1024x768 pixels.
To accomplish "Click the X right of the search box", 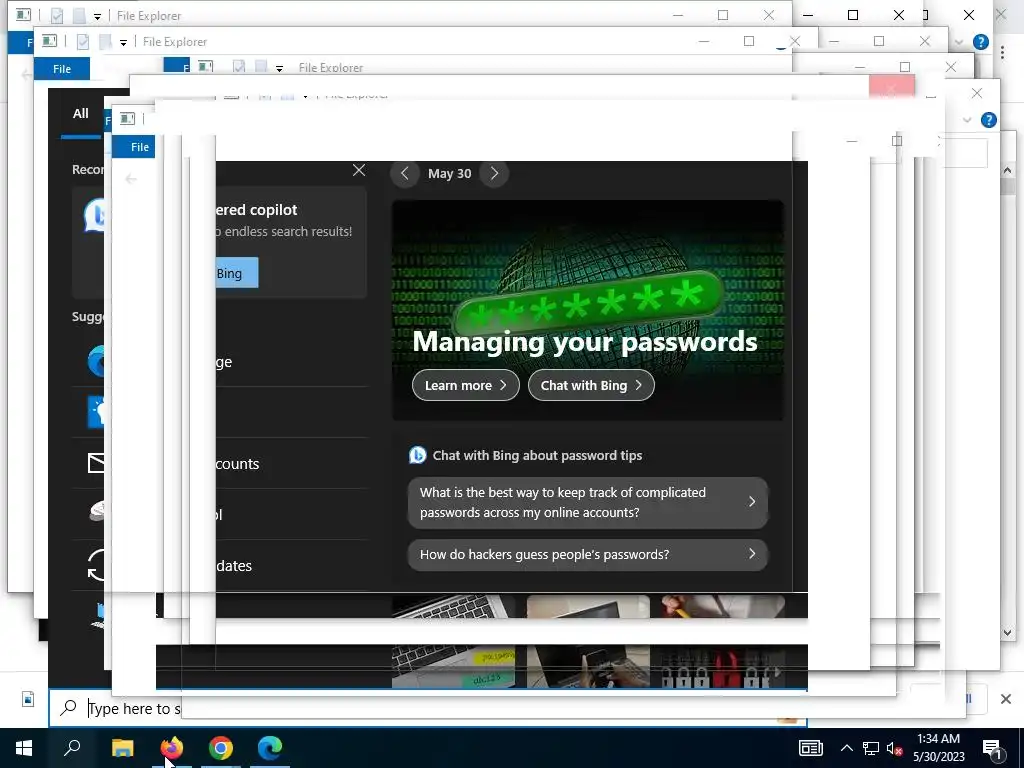I will 1006,699.
